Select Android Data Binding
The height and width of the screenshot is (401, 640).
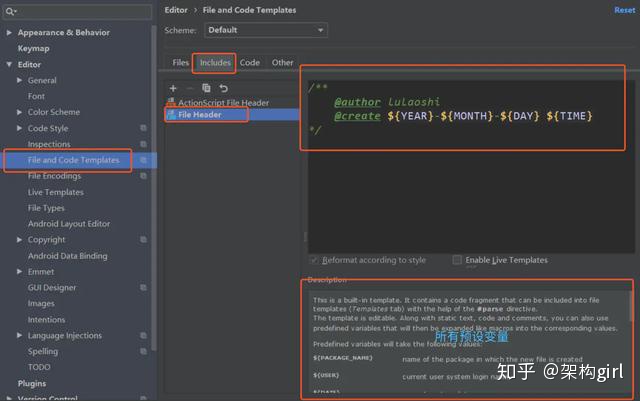pyautogui.click(x=68, y=256)
